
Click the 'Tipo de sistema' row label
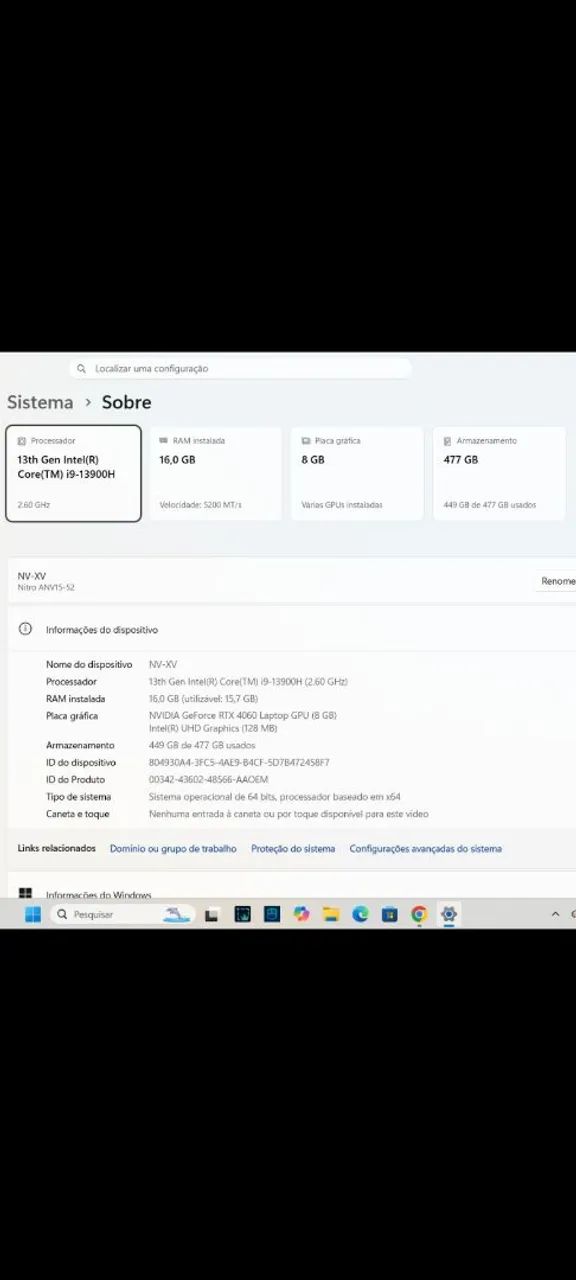pos(78,797)
